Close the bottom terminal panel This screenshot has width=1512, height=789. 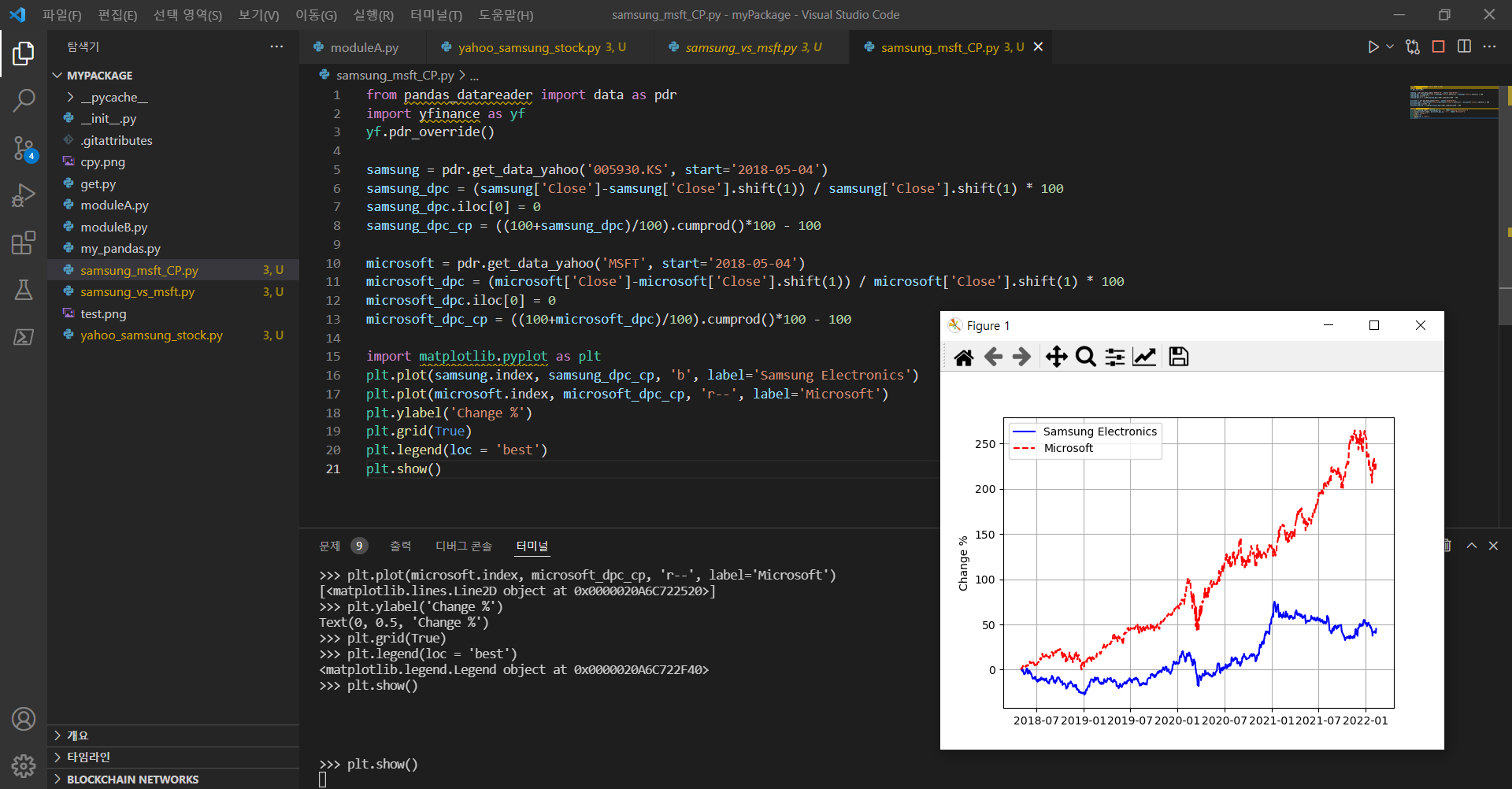(1493, 546)
